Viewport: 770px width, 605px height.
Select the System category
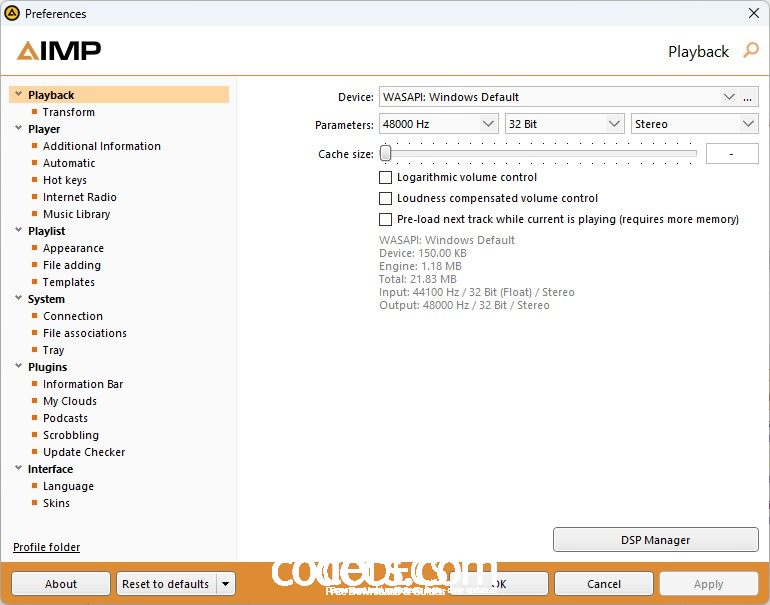pyautogui.click(x=46, y=299)
